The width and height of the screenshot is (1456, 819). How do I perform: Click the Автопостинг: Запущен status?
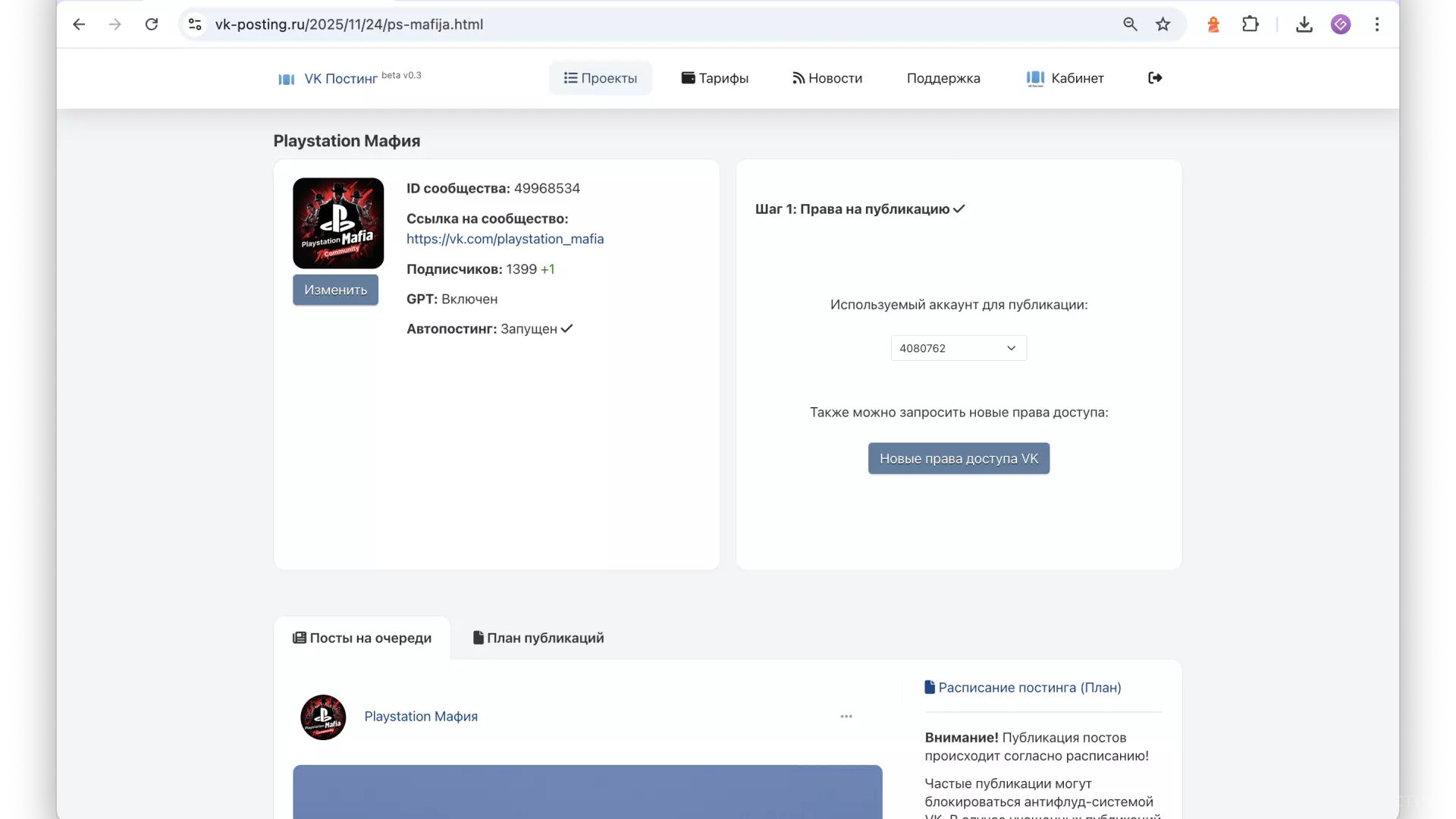click(490, 329)
